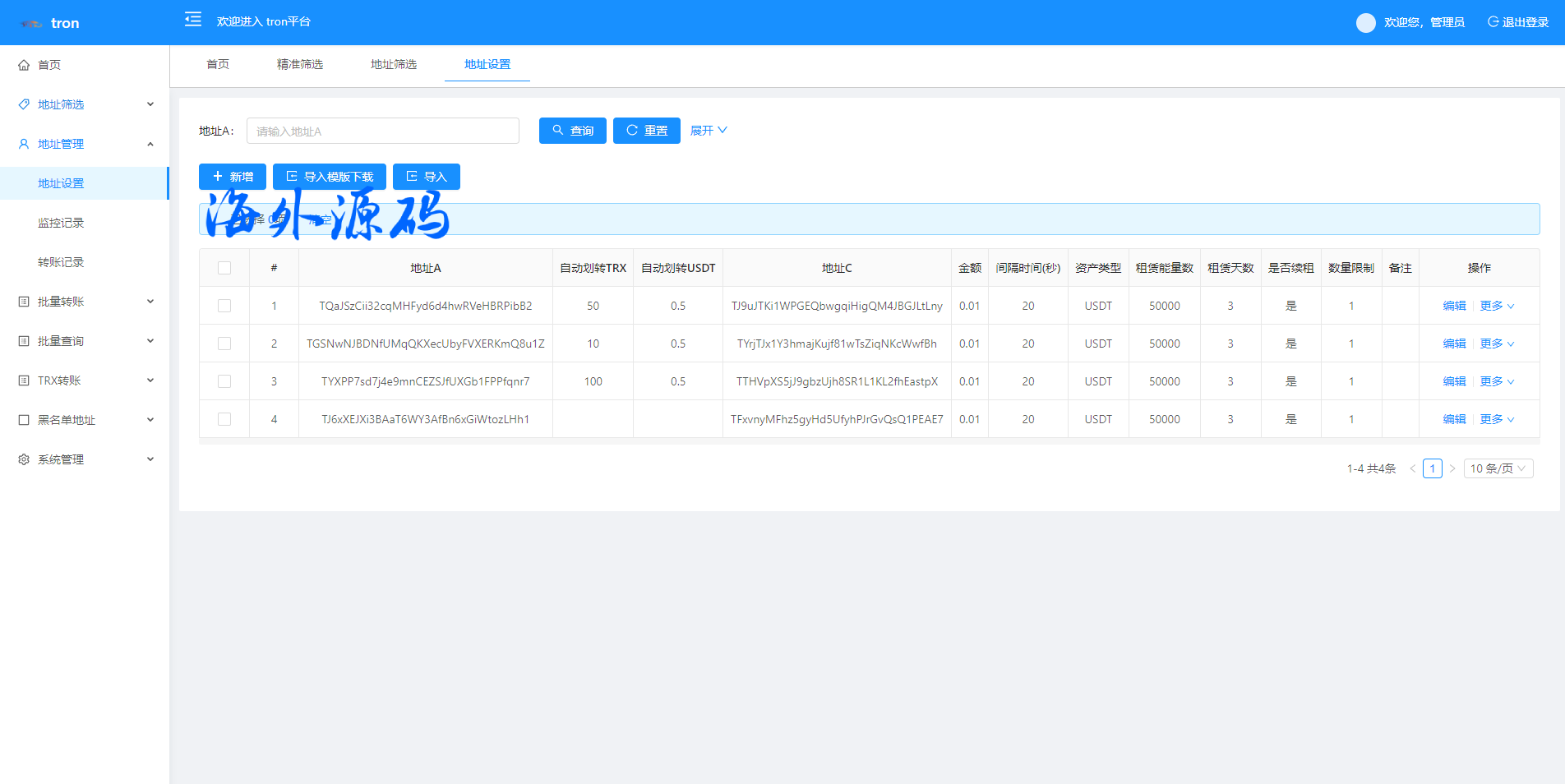Click the admin avatar in the header
This screenshot has width=1565, height=784.
(x=1365, y=23)
